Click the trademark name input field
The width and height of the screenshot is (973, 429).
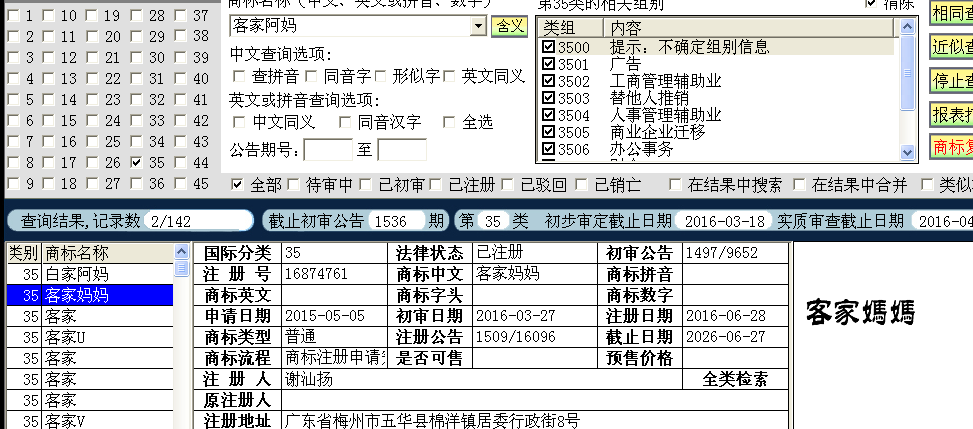tap(350, 26)
